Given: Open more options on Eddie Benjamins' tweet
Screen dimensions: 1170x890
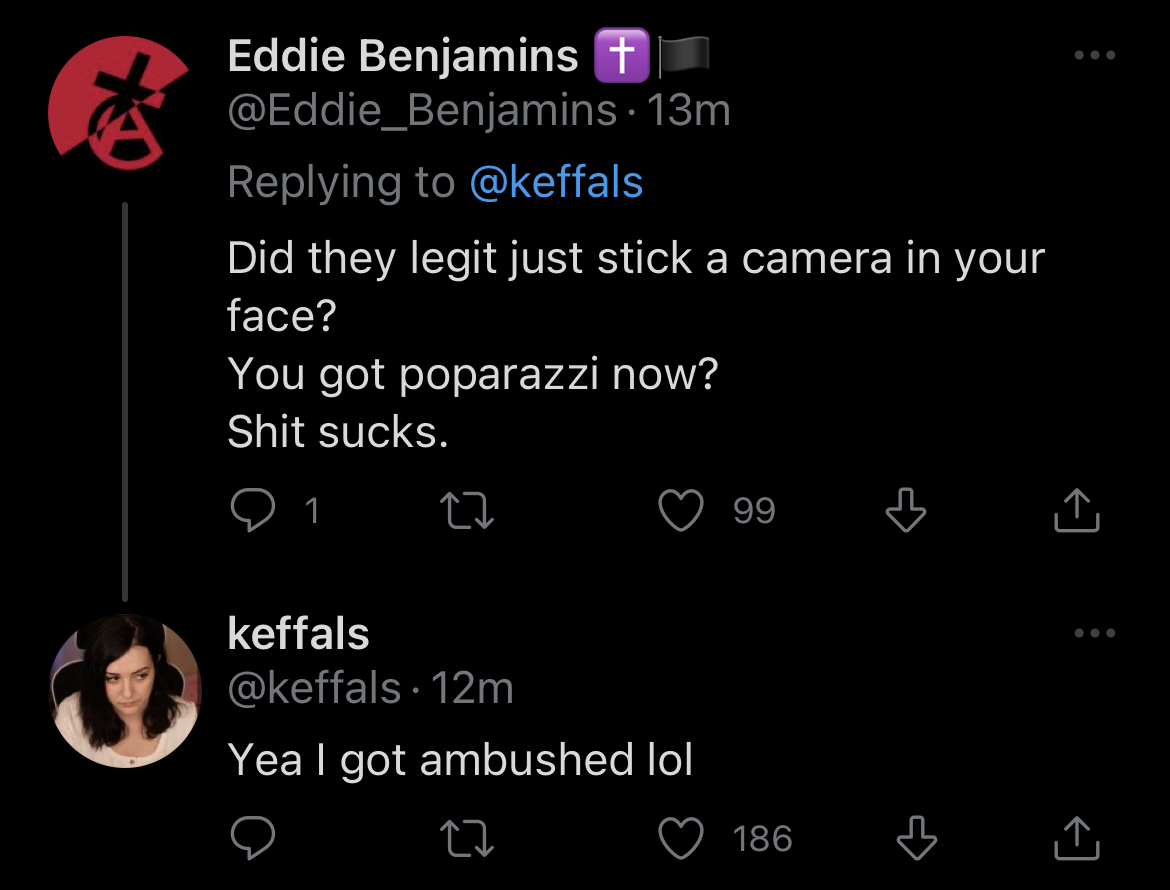Looking at the screenshot, I should (x=1095, y=55).
